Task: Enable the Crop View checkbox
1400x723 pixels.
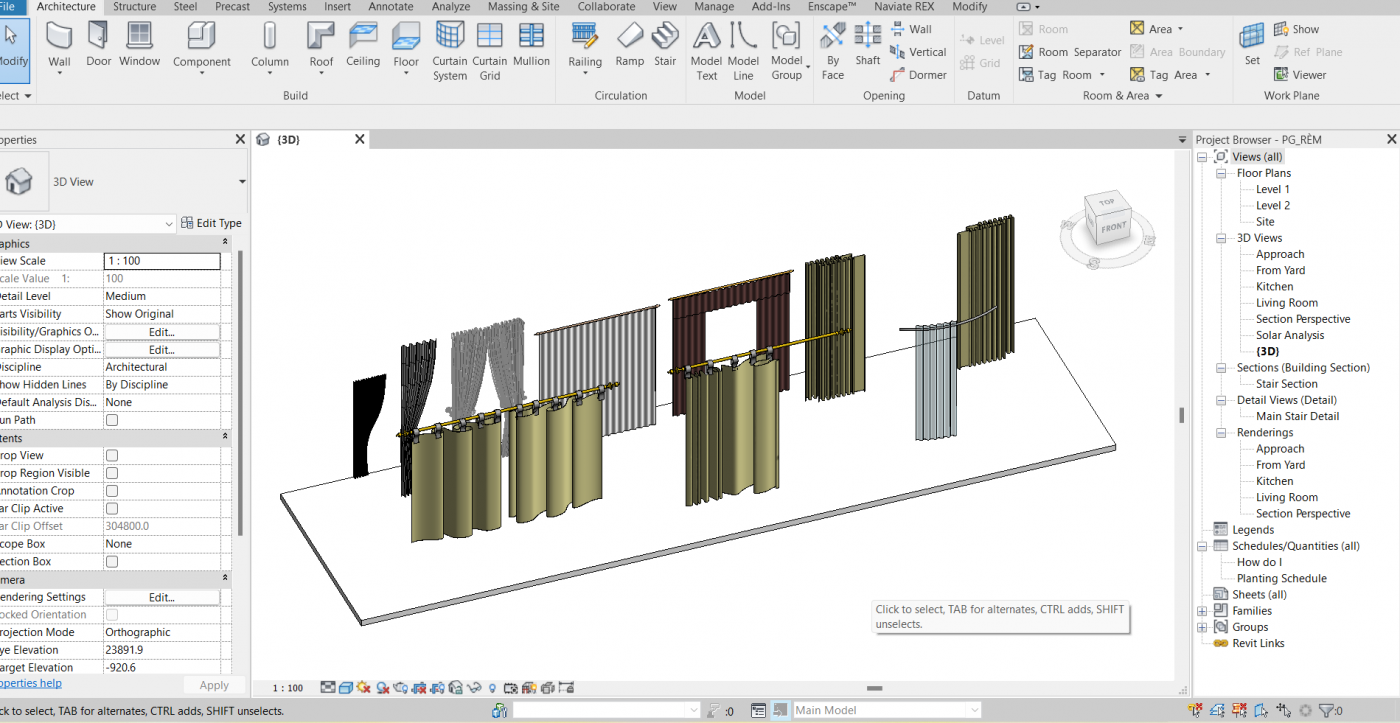Action: pyautogui.click(x=112, y=456)
